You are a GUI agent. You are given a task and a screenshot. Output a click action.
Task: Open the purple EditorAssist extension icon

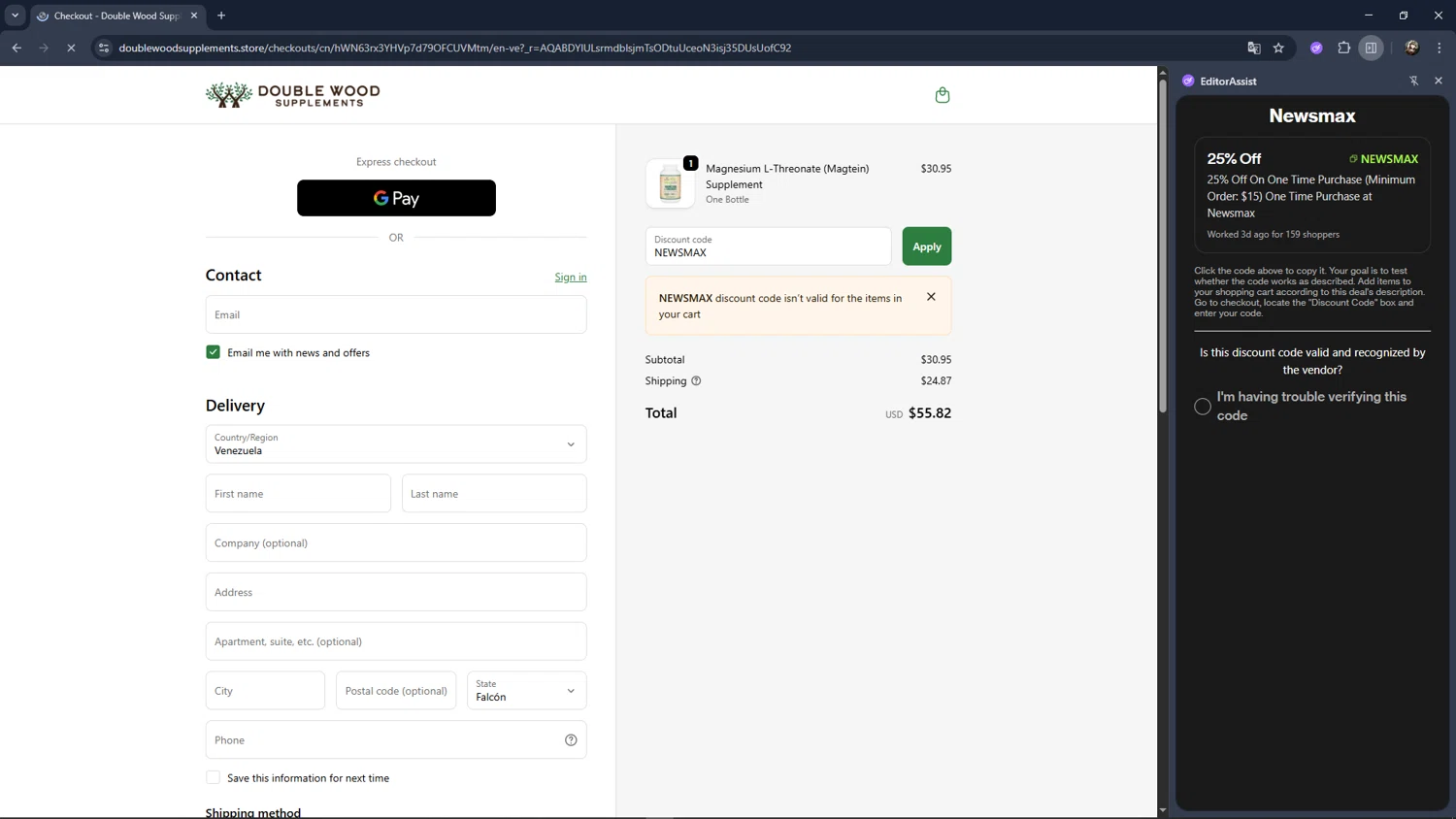(1316, 48)
